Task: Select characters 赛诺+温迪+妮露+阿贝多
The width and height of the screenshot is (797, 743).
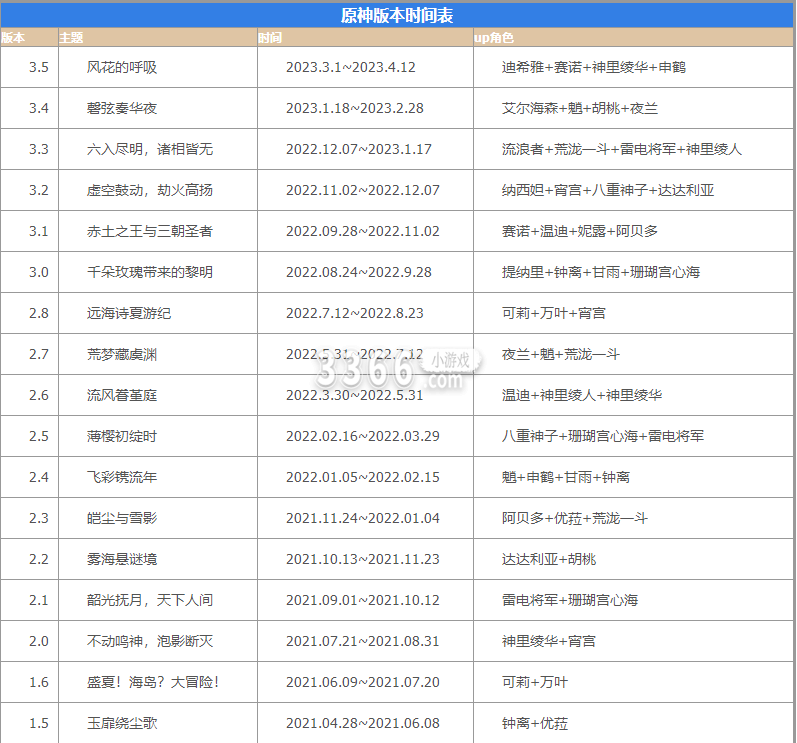Action: [580, 231]
